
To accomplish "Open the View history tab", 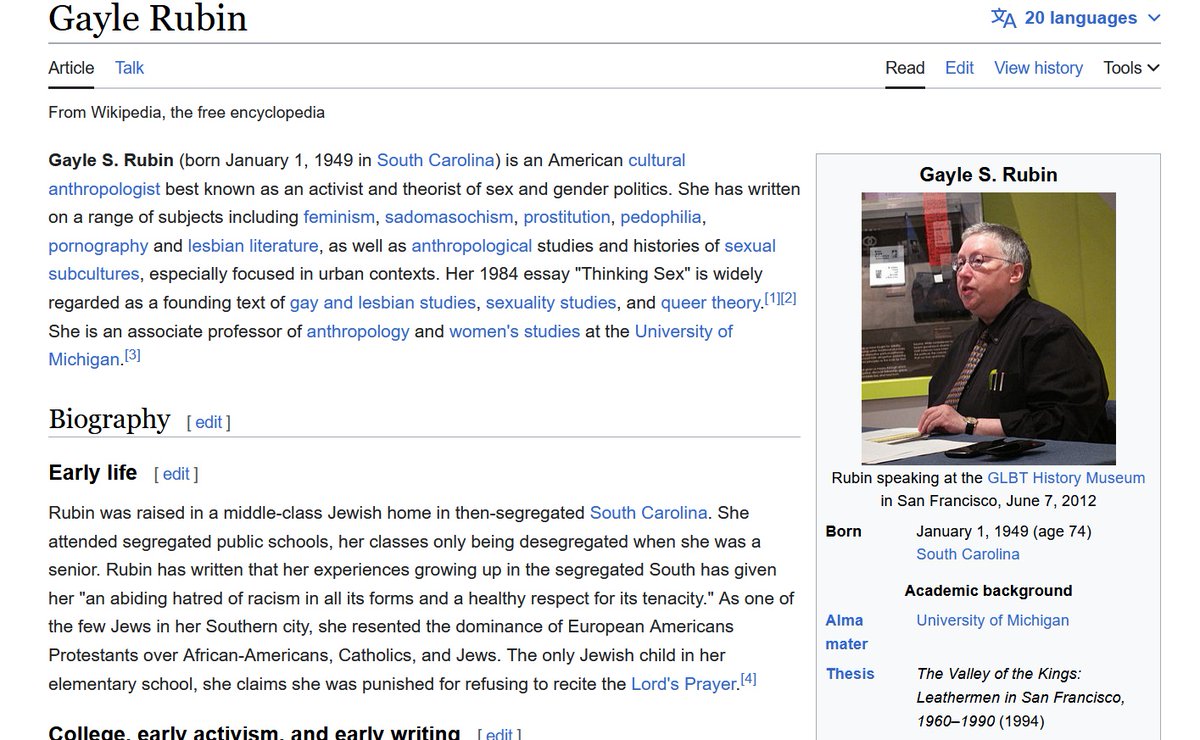I will [x=1038, y=68].
